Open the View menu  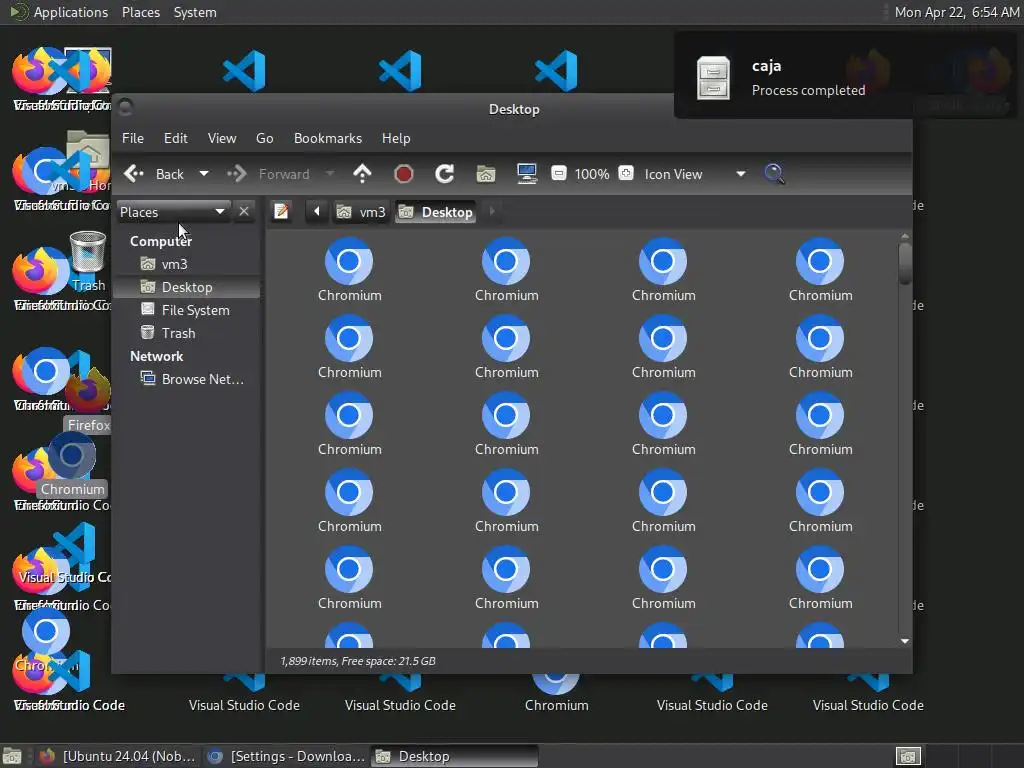tap(222, 138)
